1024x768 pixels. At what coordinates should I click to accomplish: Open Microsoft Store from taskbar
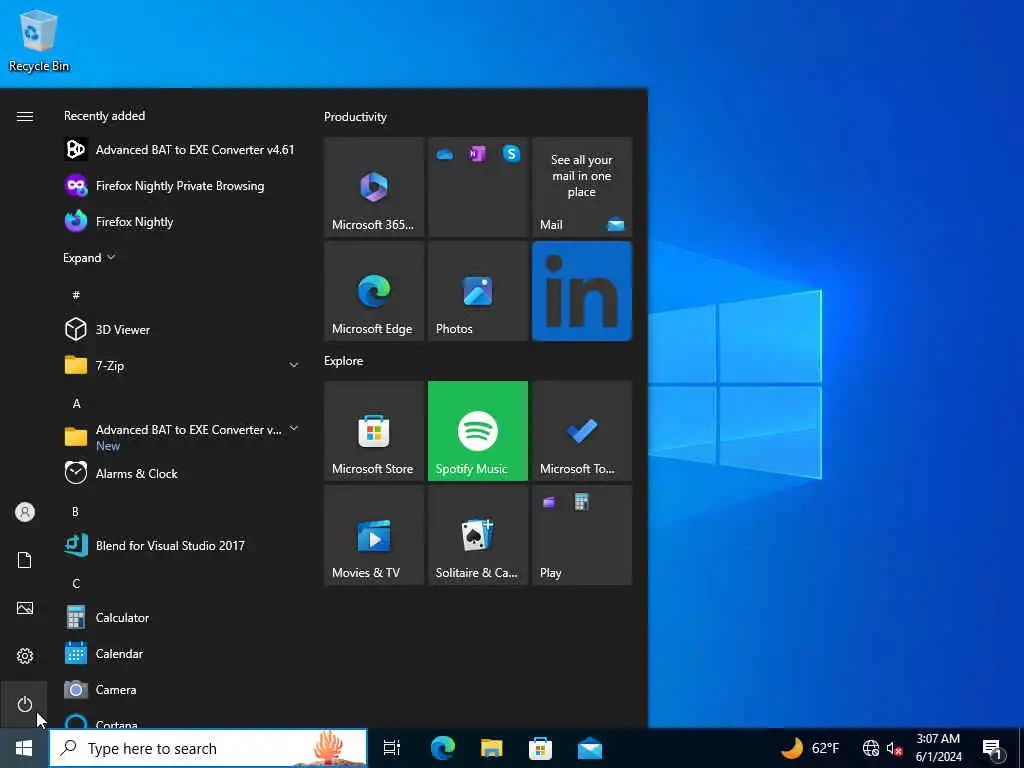[540, 748]
